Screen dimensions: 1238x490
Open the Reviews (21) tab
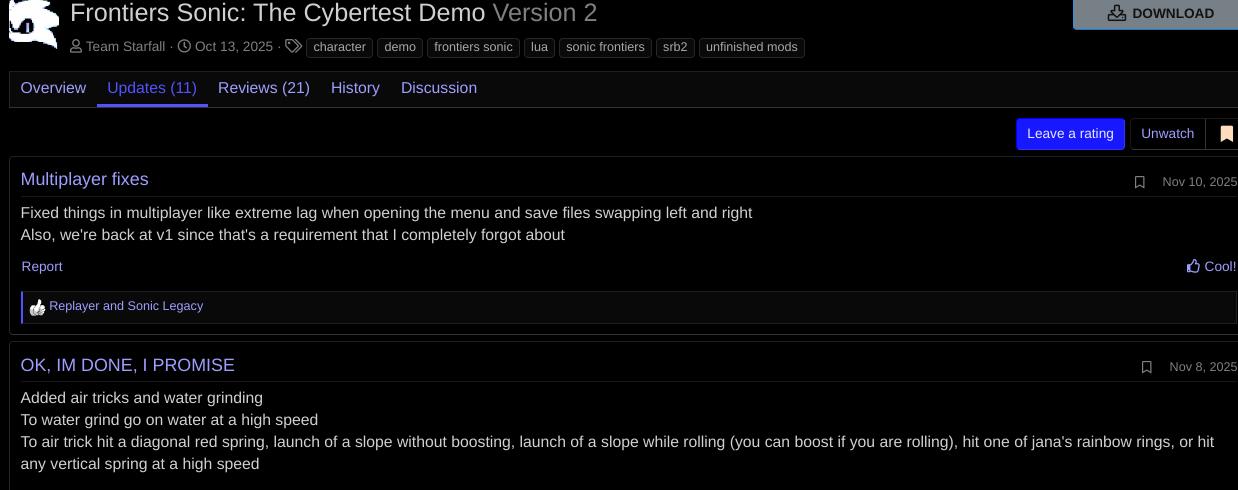point(264,88)
